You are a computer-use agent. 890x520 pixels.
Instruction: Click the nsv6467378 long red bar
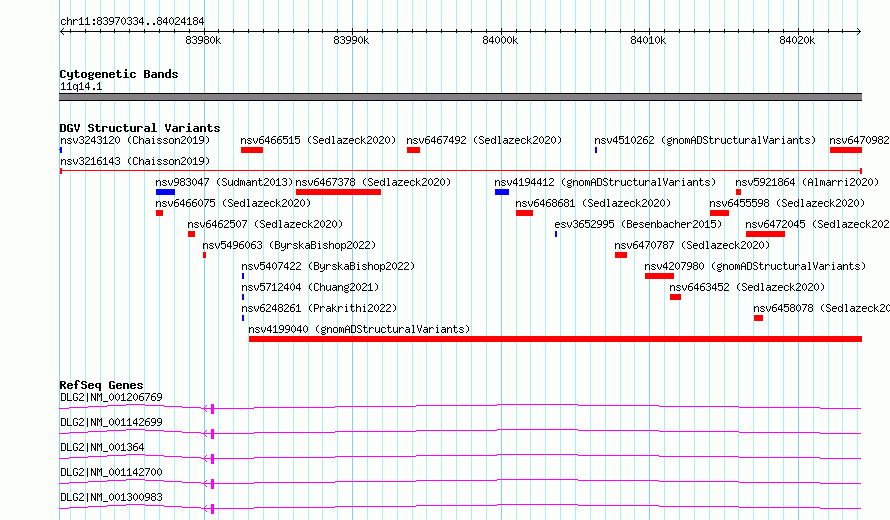[x=338, y=192]
